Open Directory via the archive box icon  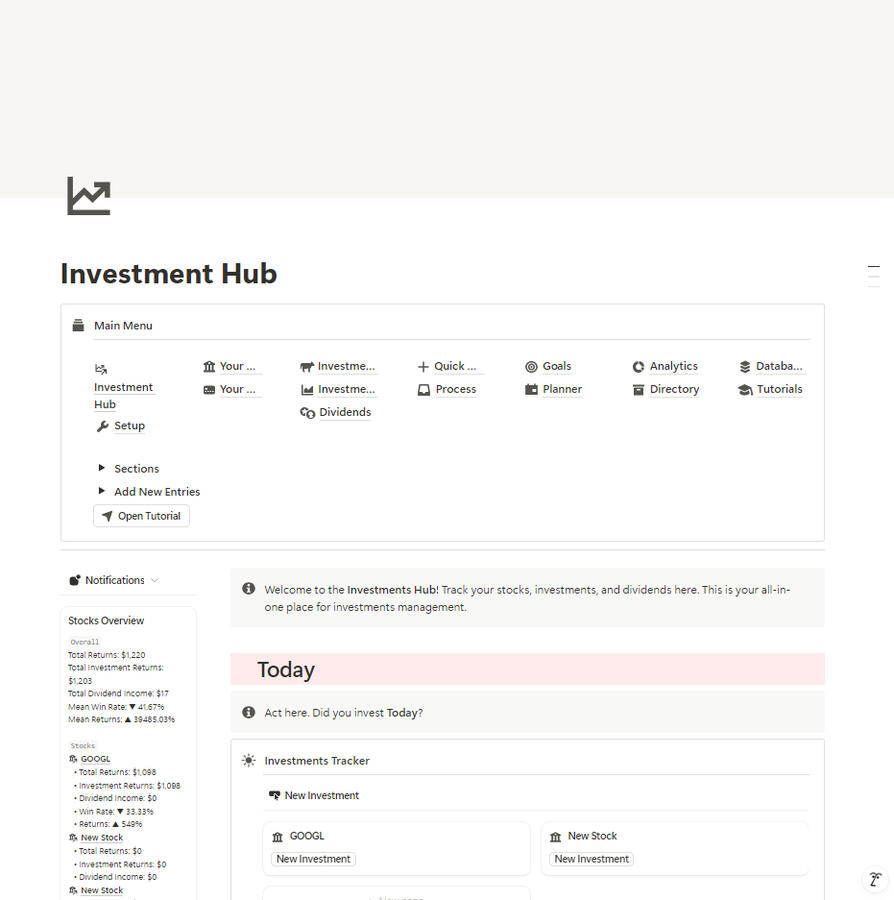click(x=638, y=389)
